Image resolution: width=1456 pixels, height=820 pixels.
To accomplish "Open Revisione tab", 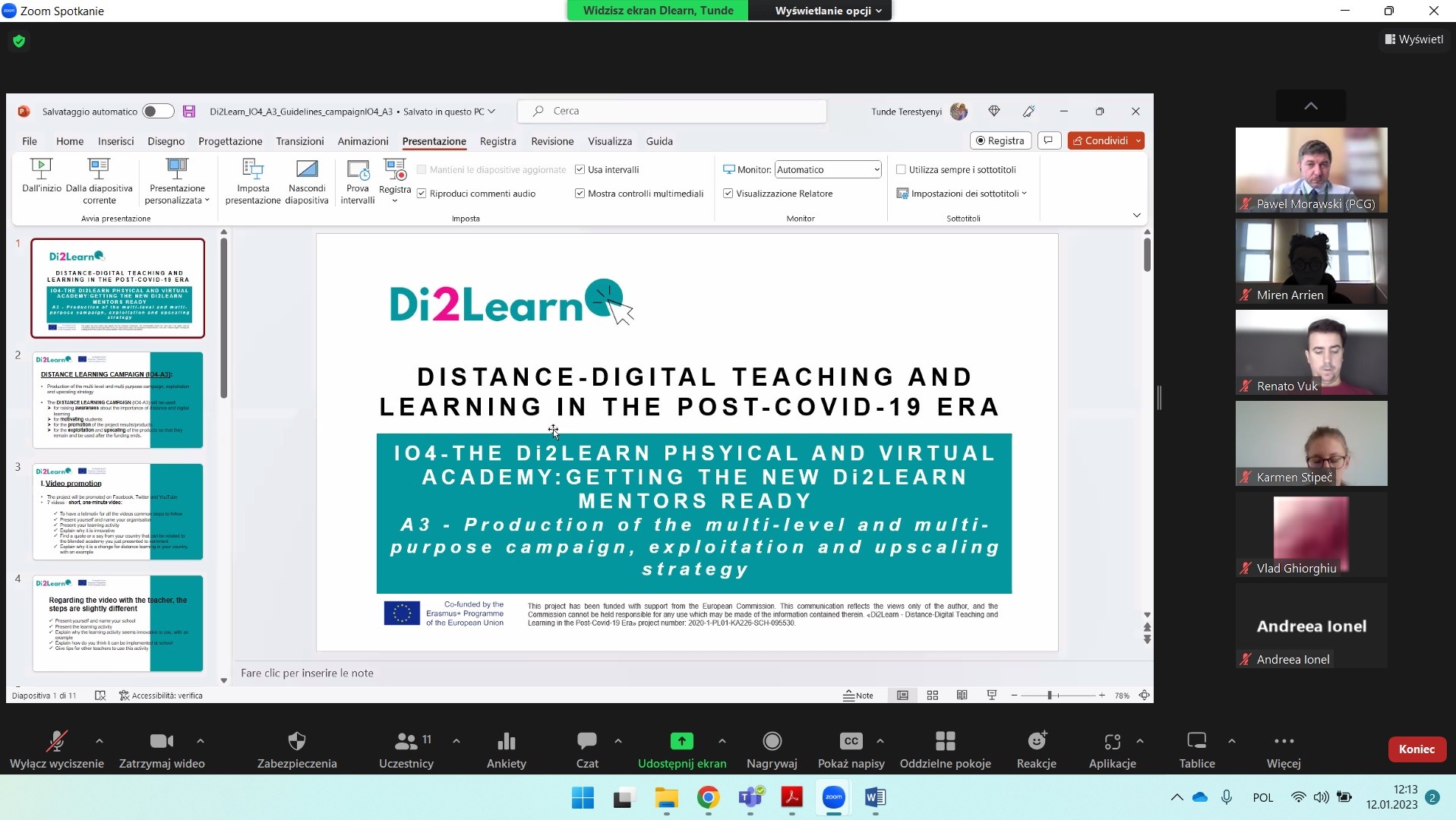I will point(552,141).
